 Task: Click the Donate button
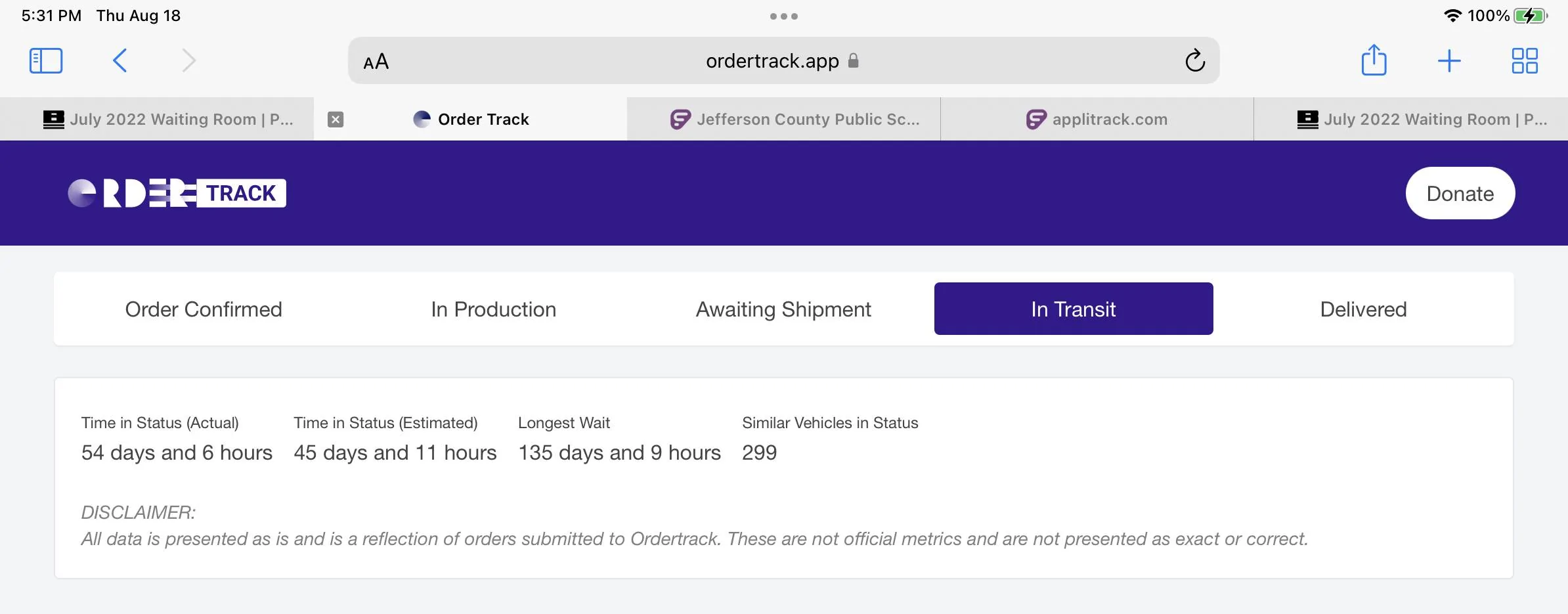[1460, 193]
